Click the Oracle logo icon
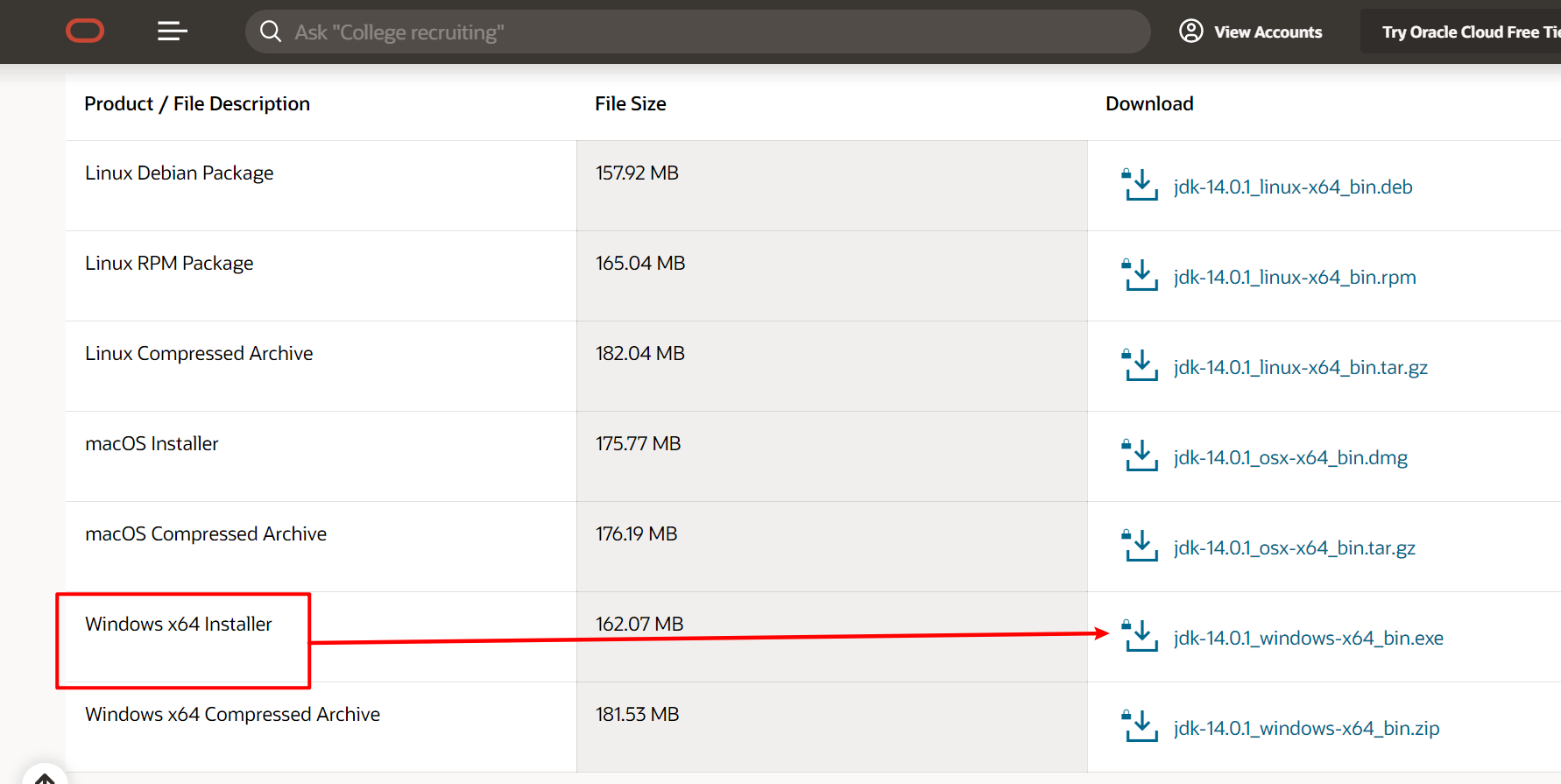 coord(85,32)
